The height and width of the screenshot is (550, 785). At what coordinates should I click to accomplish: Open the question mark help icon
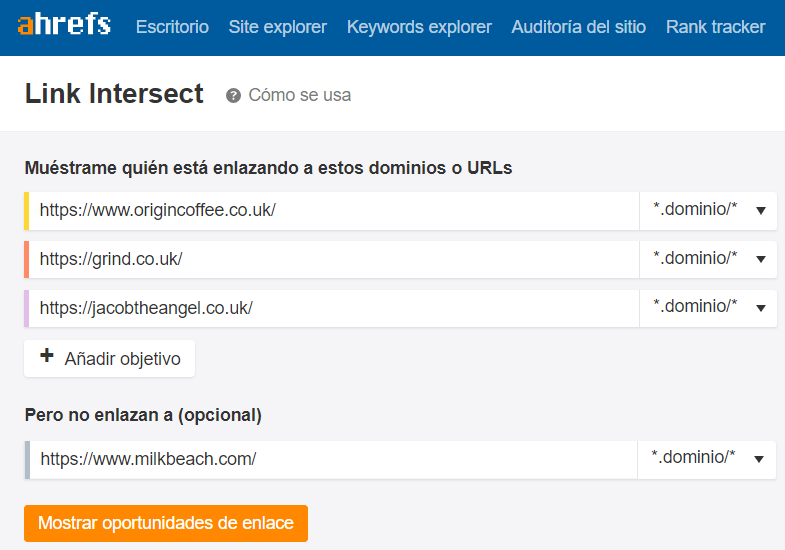pyautogui.click(x=233, y=95)
